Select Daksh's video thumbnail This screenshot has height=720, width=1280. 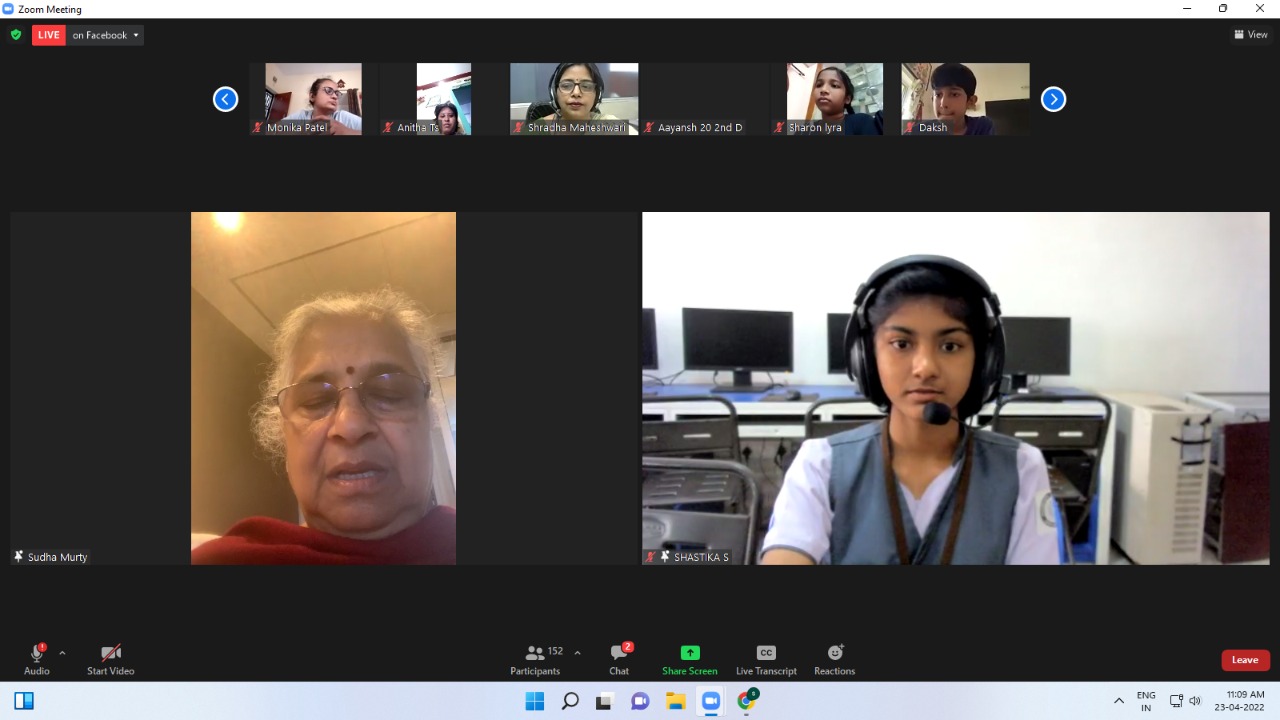coord(965,99)
